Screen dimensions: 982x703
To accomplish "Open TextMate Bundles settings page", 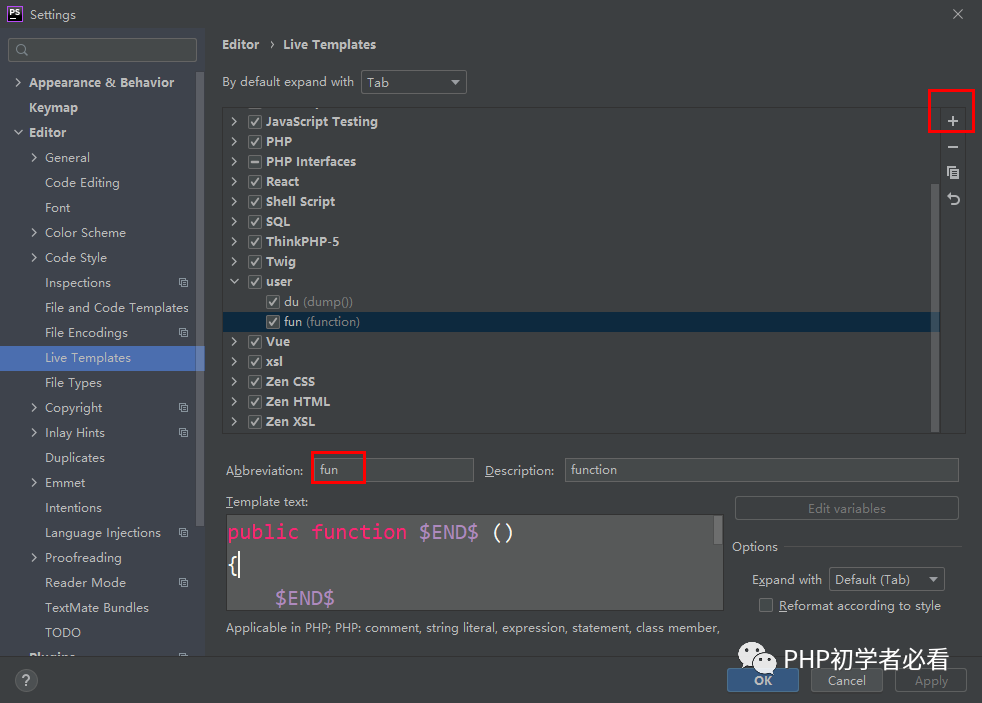I will 97,608.
